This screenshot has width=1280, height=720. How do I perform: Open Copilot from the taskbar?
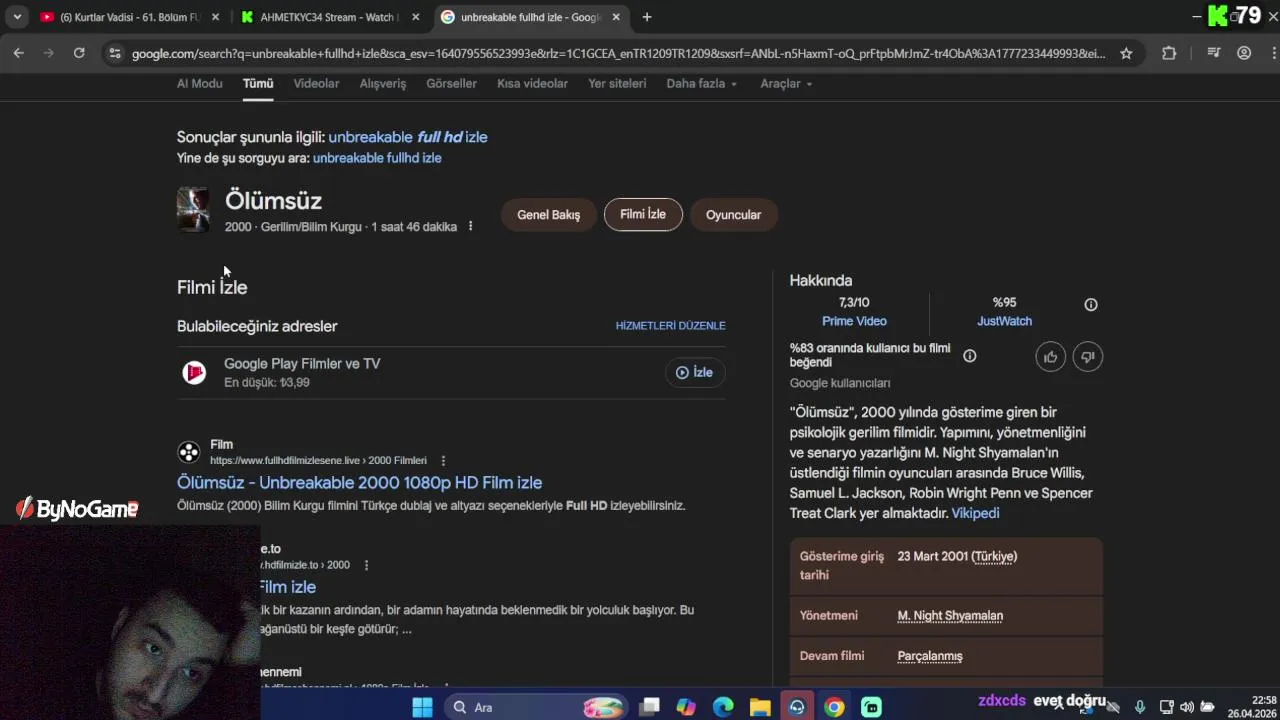click(x=686, y=707)
